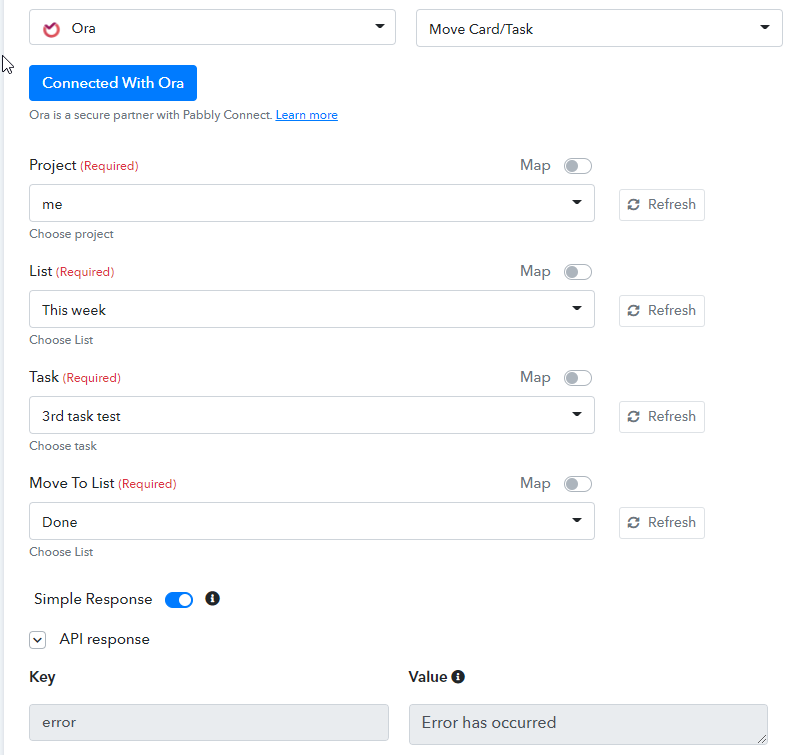Open List dropdown showing This week

312,309
